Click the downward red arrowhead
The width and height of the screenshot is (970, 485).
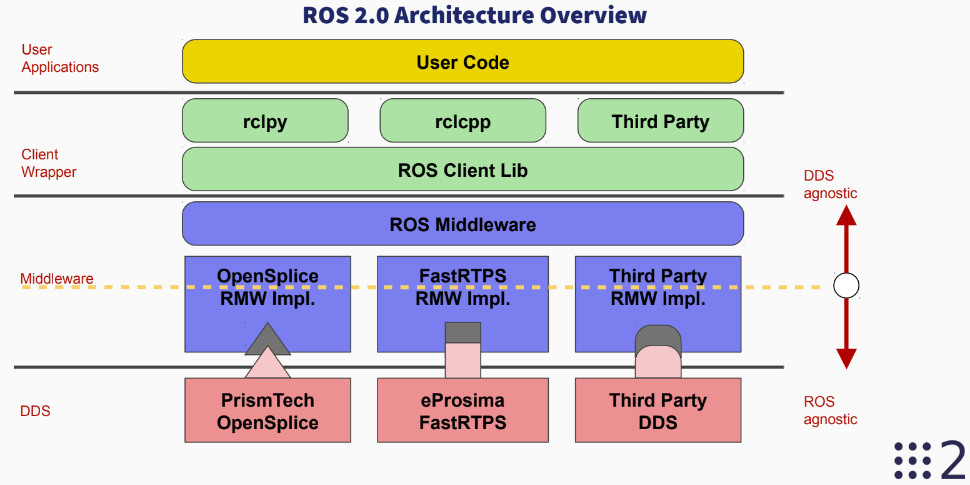click(846, 359)
